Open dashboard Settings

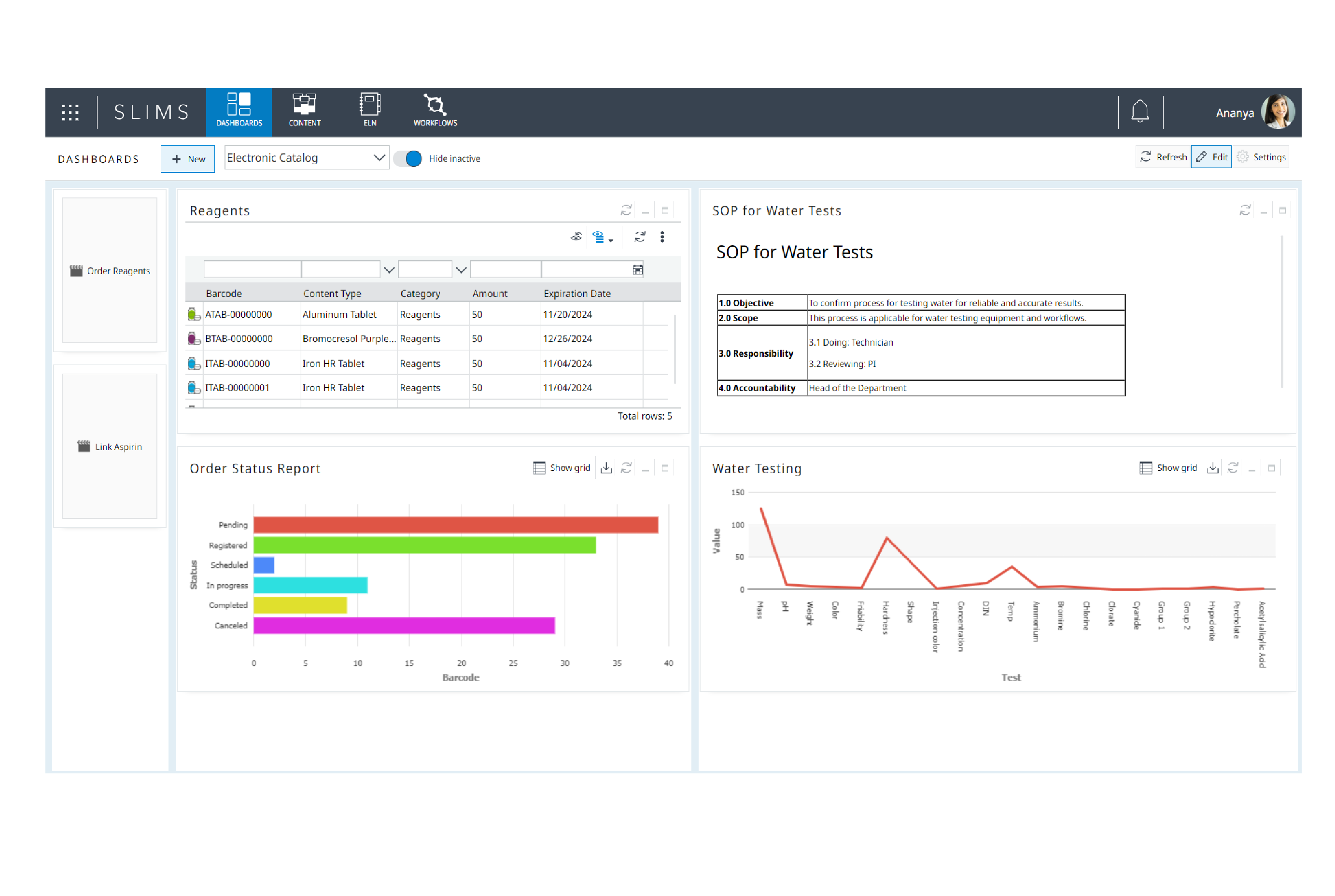click(1261, 157)
